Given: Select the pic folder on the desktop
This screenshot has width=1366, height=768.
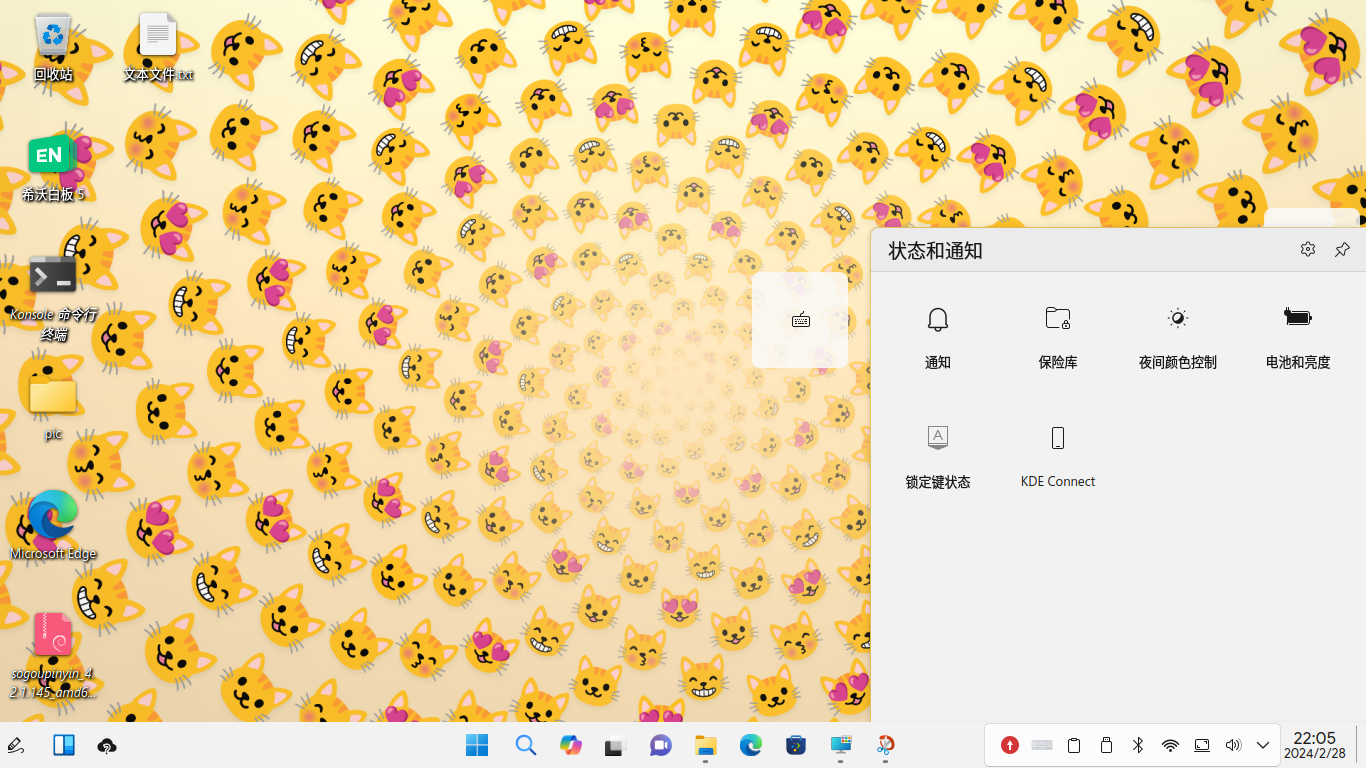Looking at the screenshot, I should click(53, 408).
